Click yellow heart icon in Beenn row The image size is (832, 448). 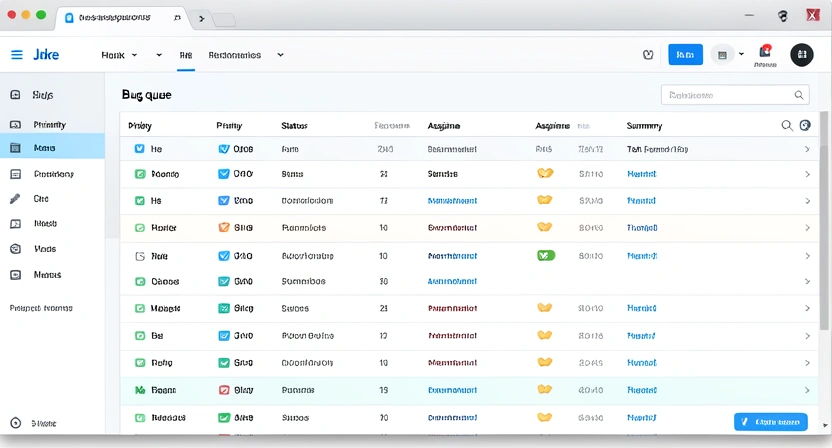[545, 389]
